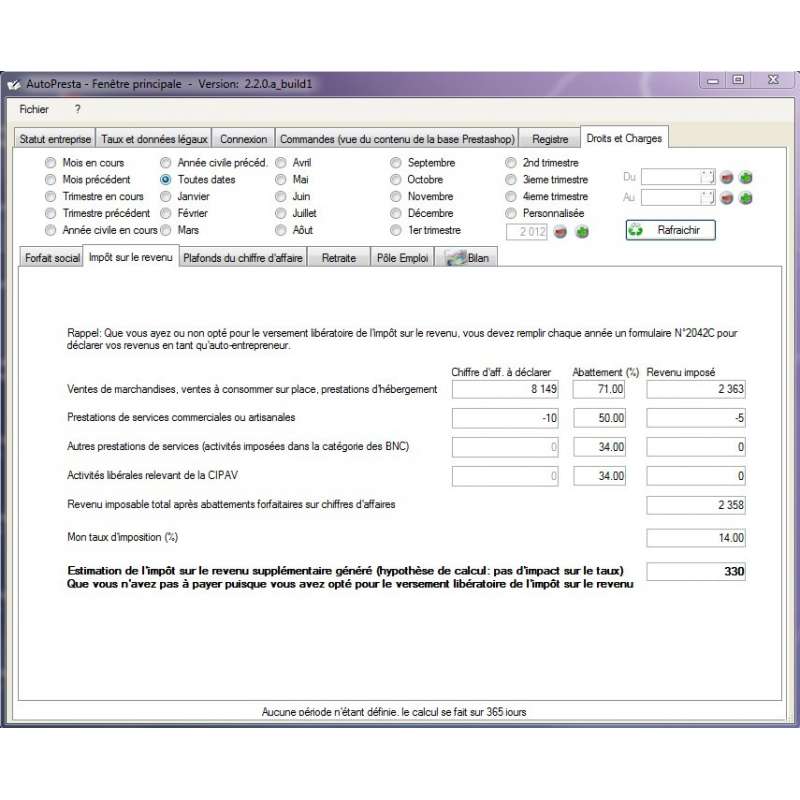800x800 pixels.
Task: Select the Droits et Charges tab
Action: point(624,138)
